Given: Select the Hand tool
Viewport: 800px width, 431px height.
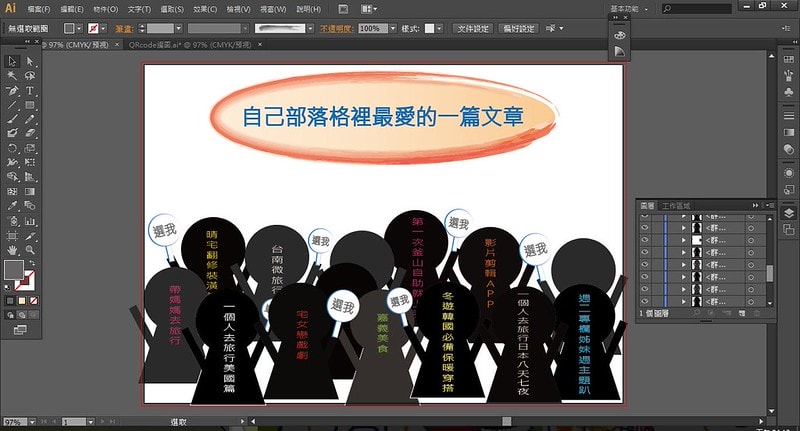Looking at the screenshot, I should (x=12, y=250).
